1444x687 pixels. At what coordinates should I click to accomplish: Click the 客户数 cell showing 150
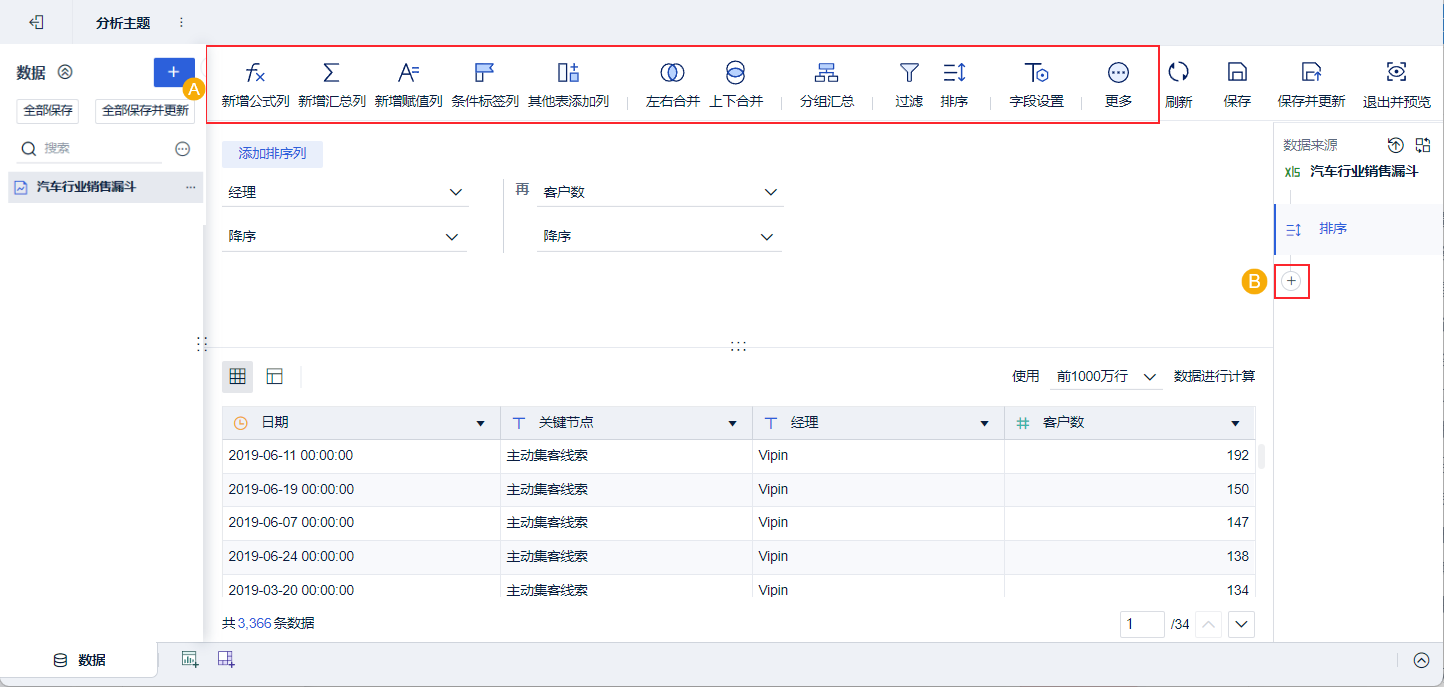[x=1129, y=489]
